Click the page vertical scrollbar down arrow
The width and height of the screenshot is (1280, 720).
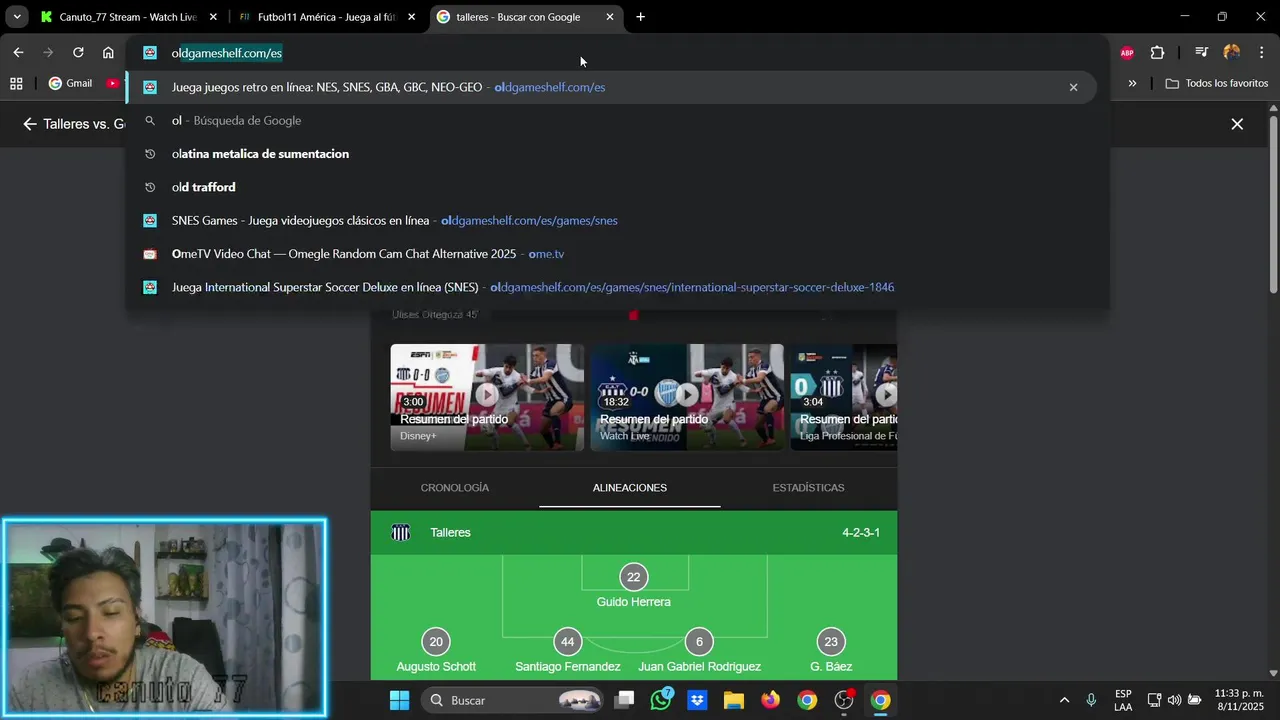tap(1273, 673)
